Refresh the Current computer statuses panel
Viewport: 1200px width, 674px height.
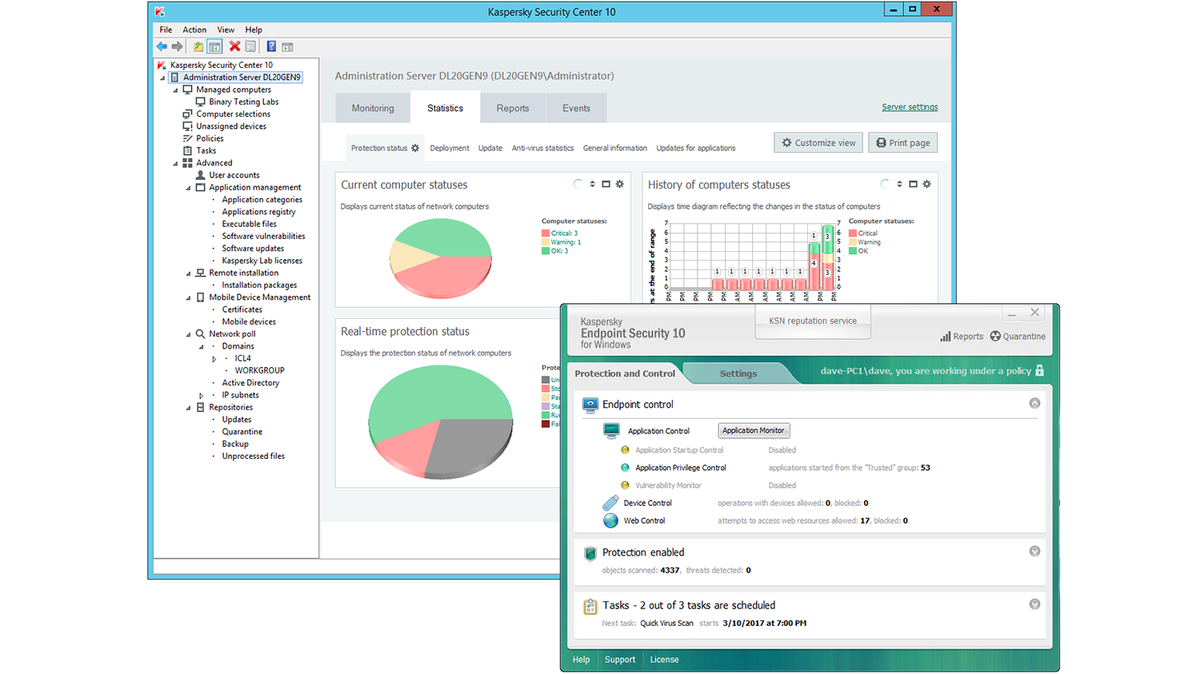pos(578,184)
